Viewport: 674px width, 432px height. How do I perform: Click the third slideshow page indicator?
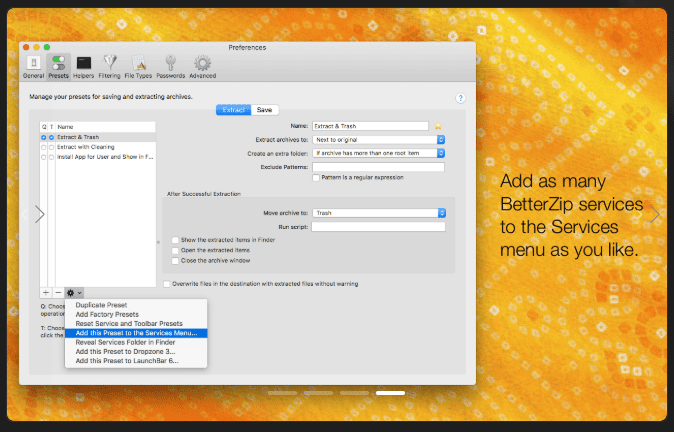(x=354, y=393)
